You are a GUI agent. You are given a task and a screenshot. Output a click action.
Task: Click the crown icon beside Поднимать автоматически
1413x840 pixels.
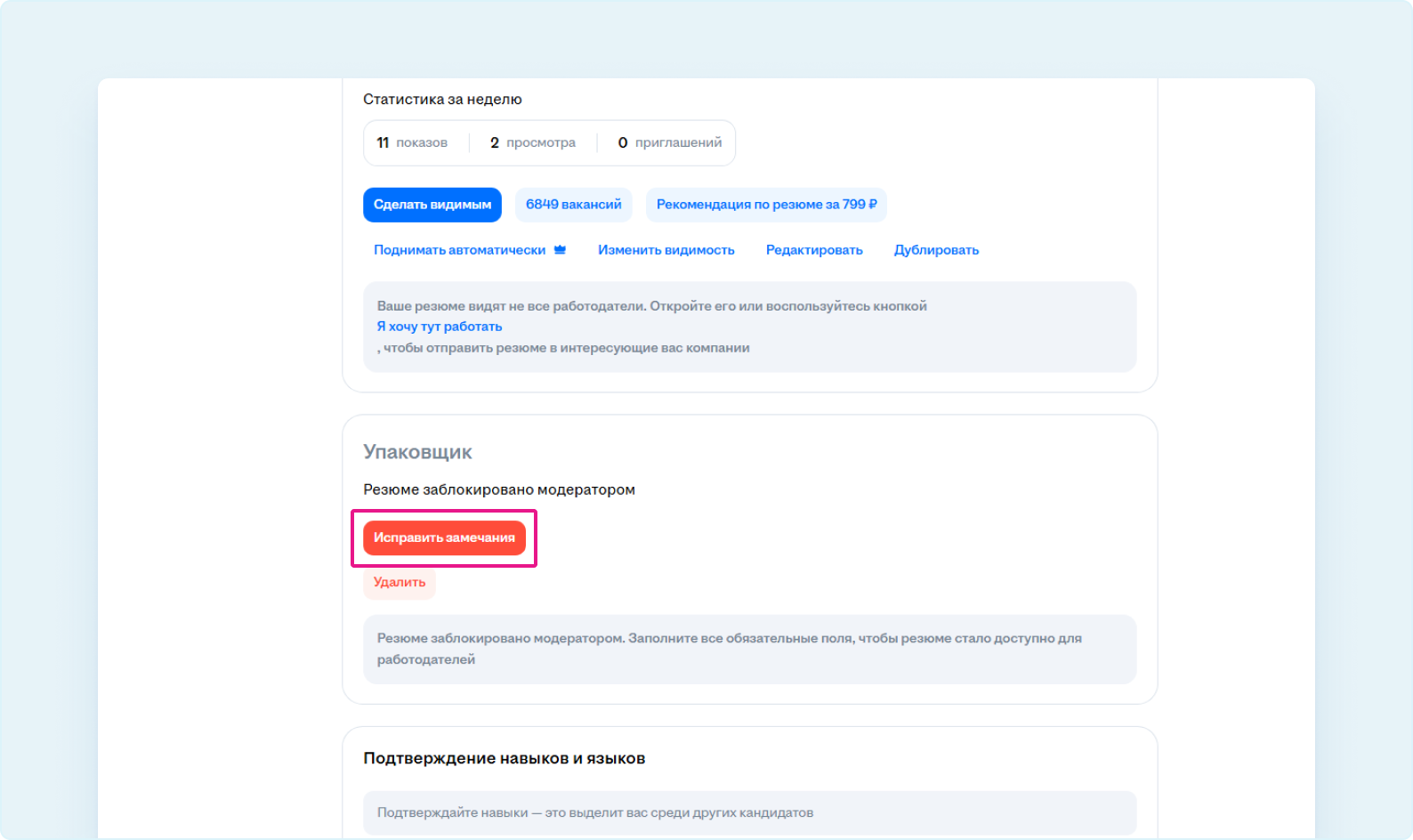pyautogui.click(x=560, y=250)
